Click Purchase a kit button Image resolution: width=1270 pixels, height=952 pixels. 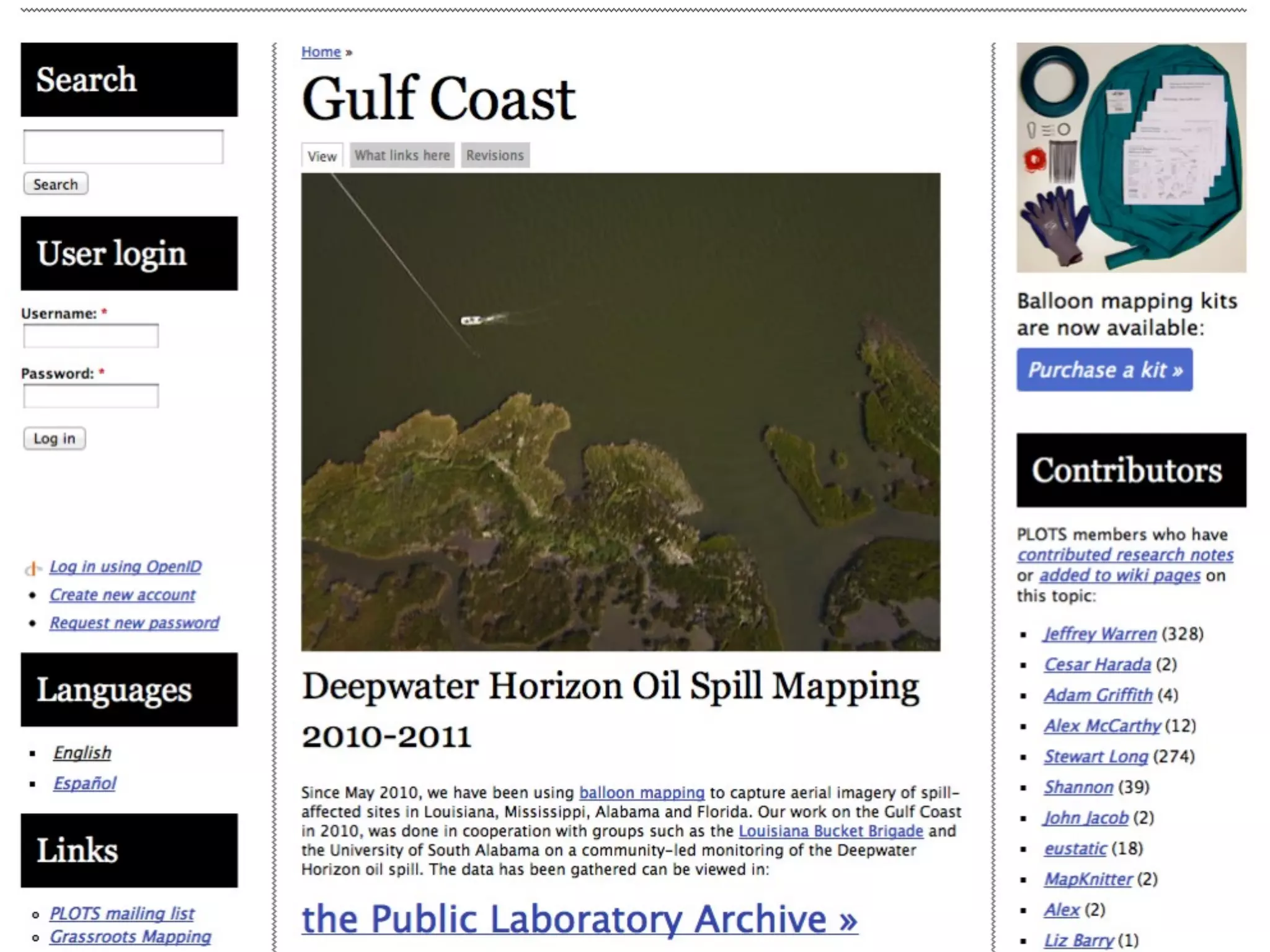(x=1104, y=370)
